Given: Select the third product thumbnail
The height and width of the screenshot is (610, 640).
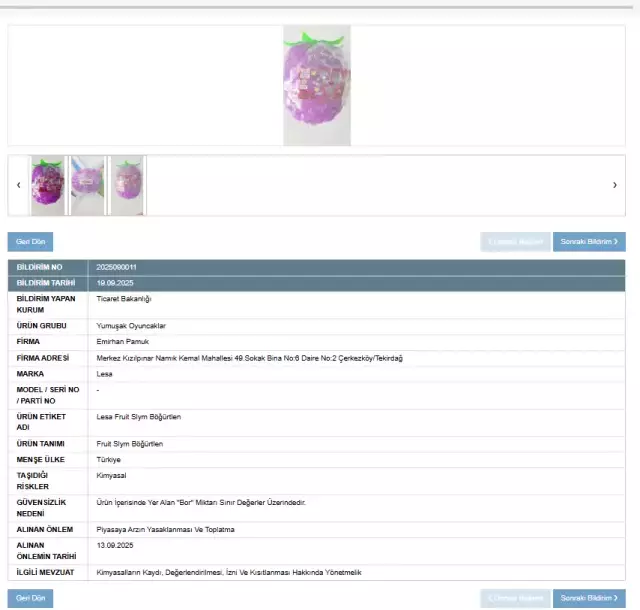Looking at the screenshot, I should (127, 185).
